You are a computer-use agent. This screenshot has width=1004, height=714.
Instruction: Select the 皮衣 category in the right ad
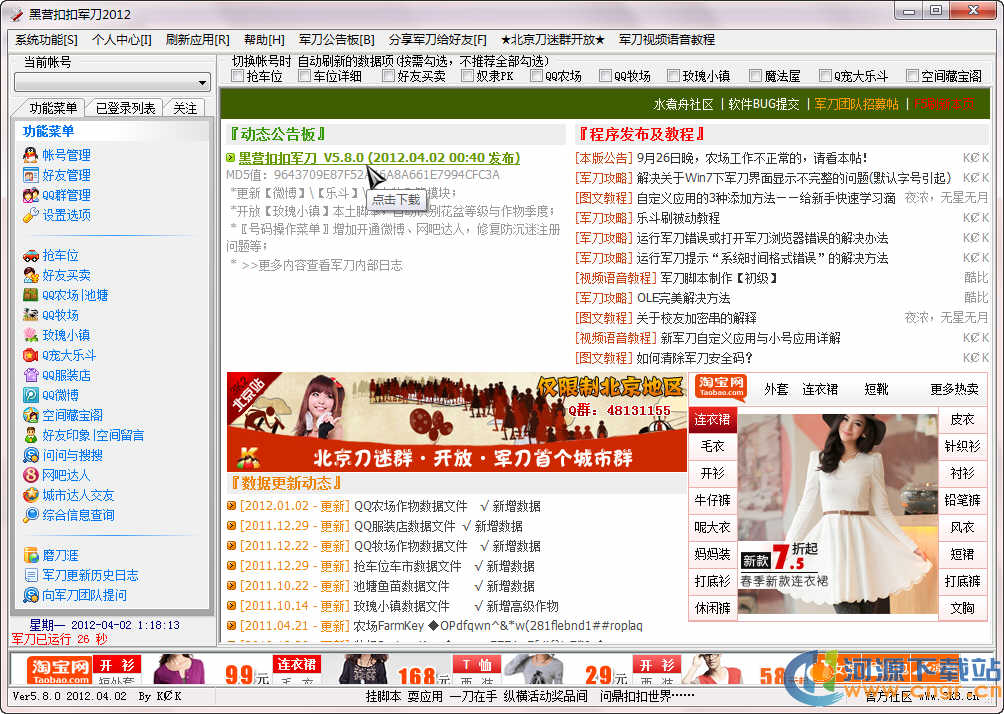[x=962, y=419]
